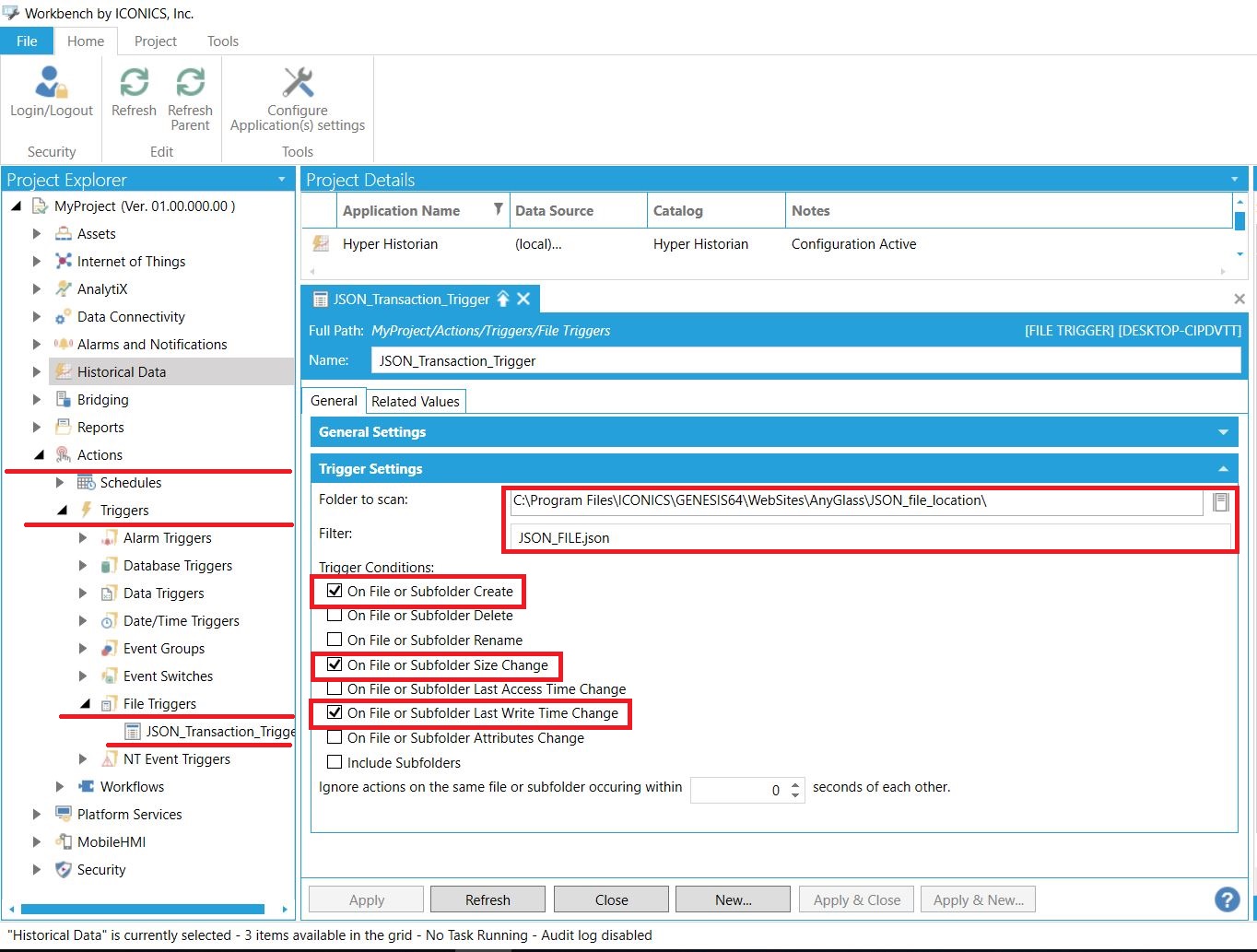The width and height of the screenshot is (1257, 952).
Task: Click the Bridging node icon
Action: click(63, 400)
